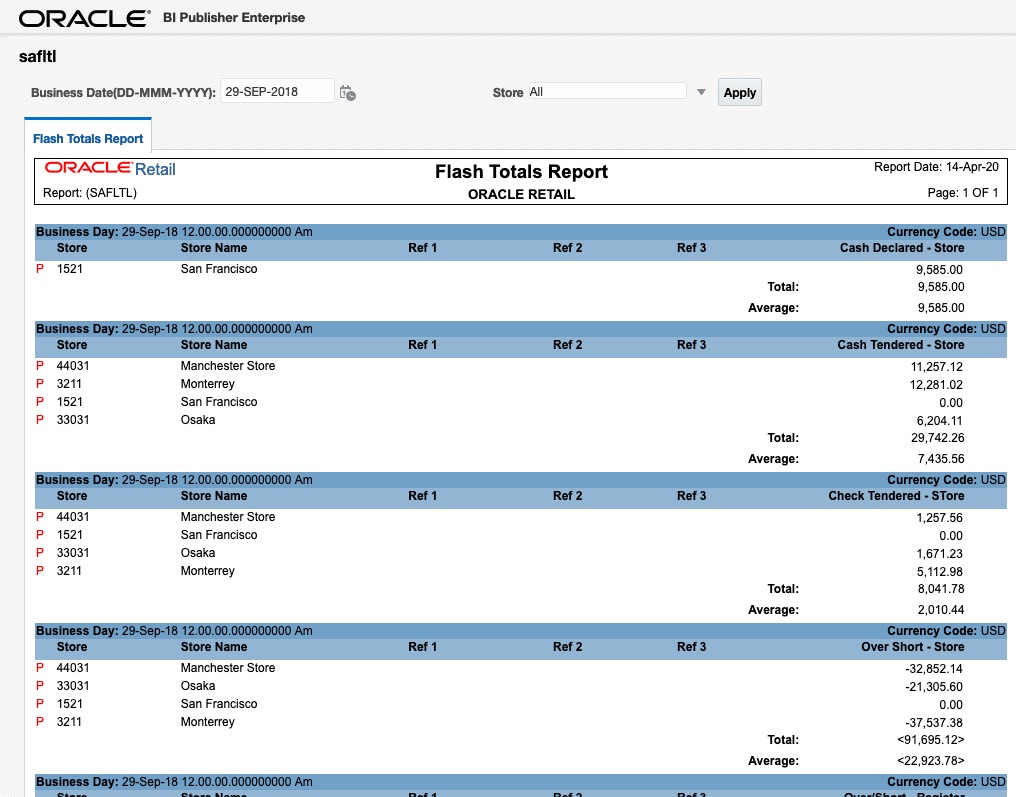
Task: Open P link for Osaka under Over Short
Action: 40,686
